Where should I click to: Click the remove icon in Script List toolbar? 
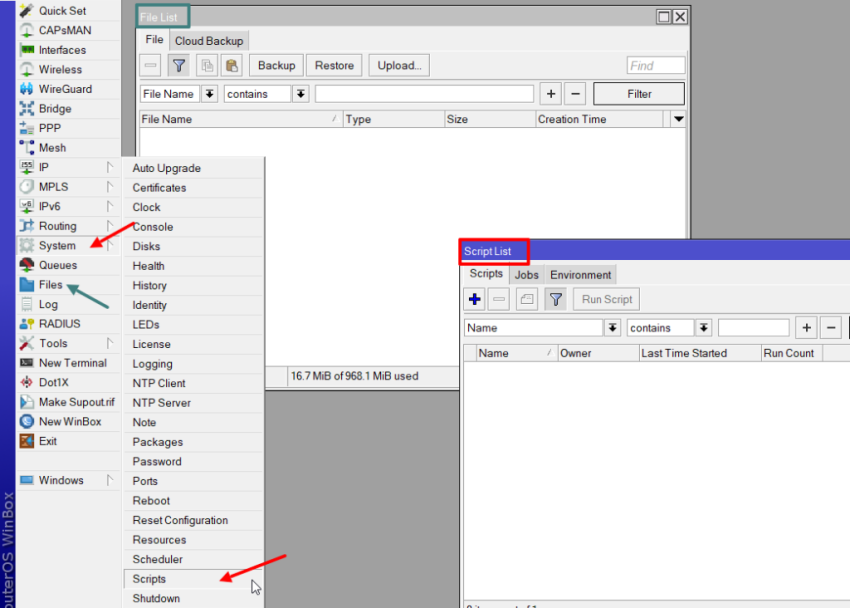click(x=499, y=299)
